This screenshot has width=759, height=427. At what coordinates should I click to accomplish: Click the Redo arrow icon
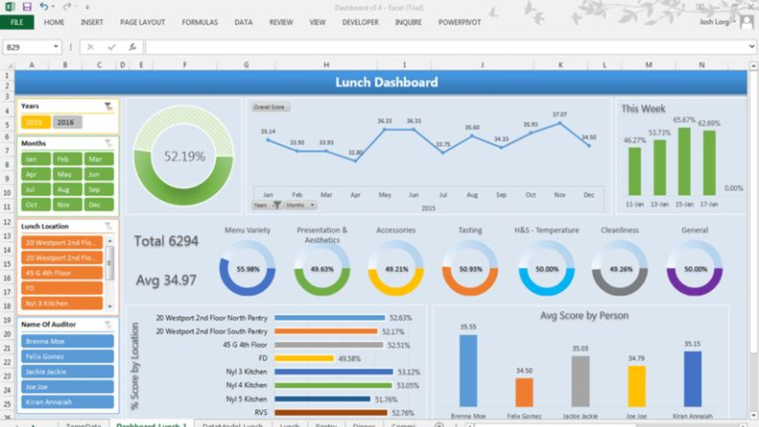point(67,6)
